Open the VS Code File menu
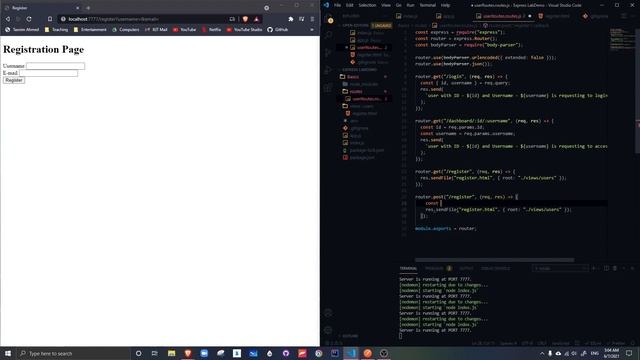 click(x=337, y=5)
